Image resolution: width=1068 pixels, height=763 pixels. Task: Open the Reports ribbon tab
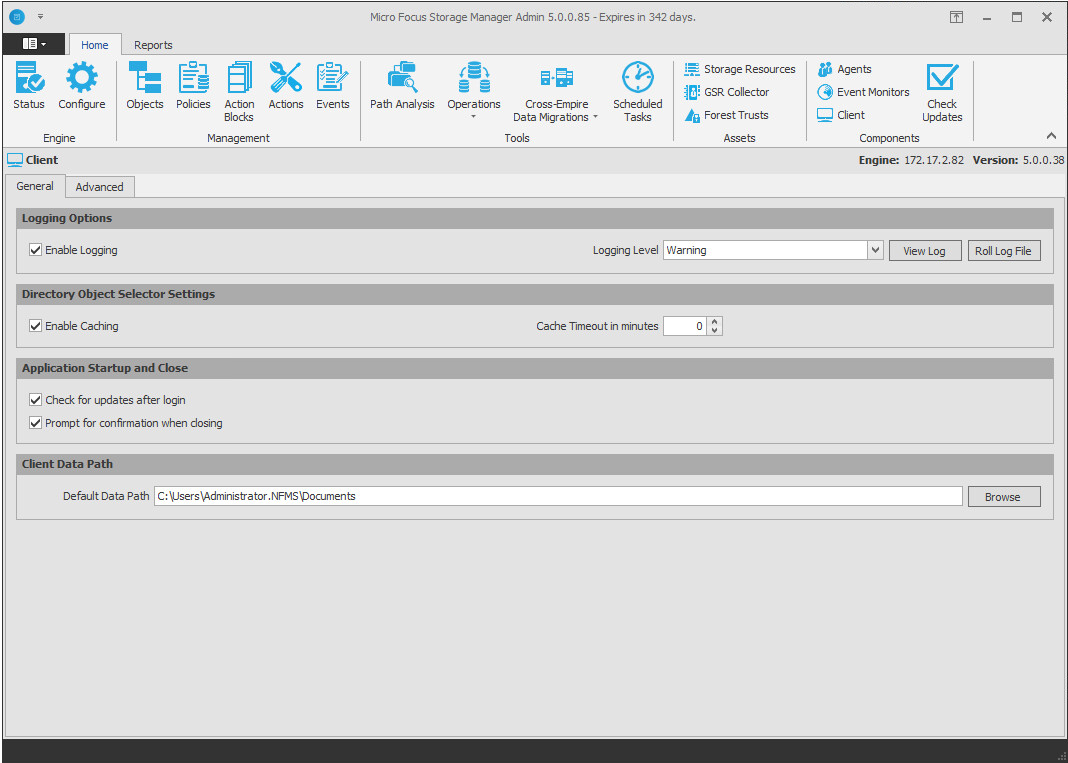point(153,45)
